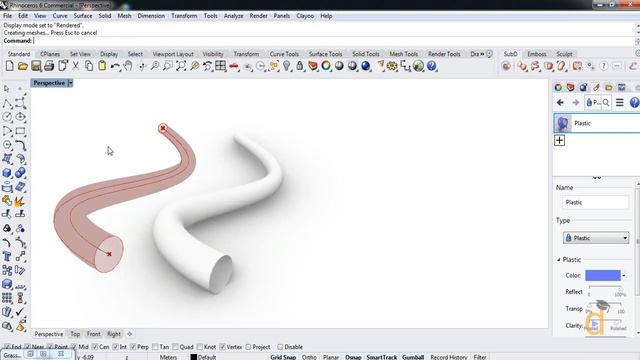Switch to the Curve Tools toolbar tab

click(x=284, y=54)
